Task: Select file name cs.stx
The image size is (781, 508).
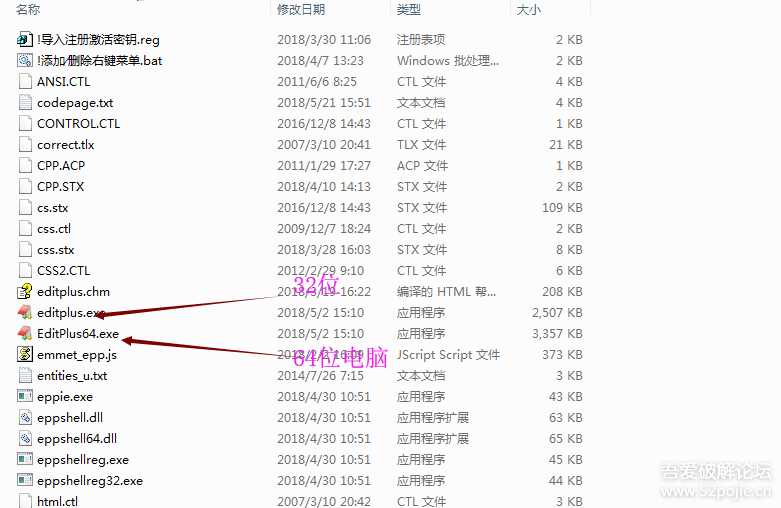Action: [52, 208]
